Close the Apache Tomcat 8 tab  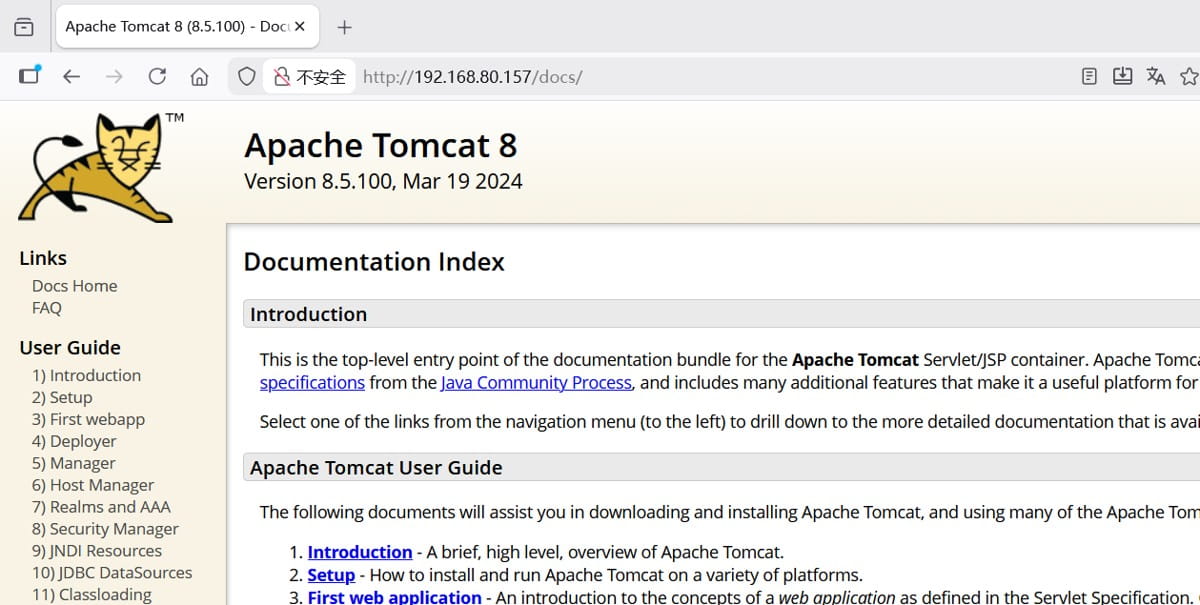(299, 27)
